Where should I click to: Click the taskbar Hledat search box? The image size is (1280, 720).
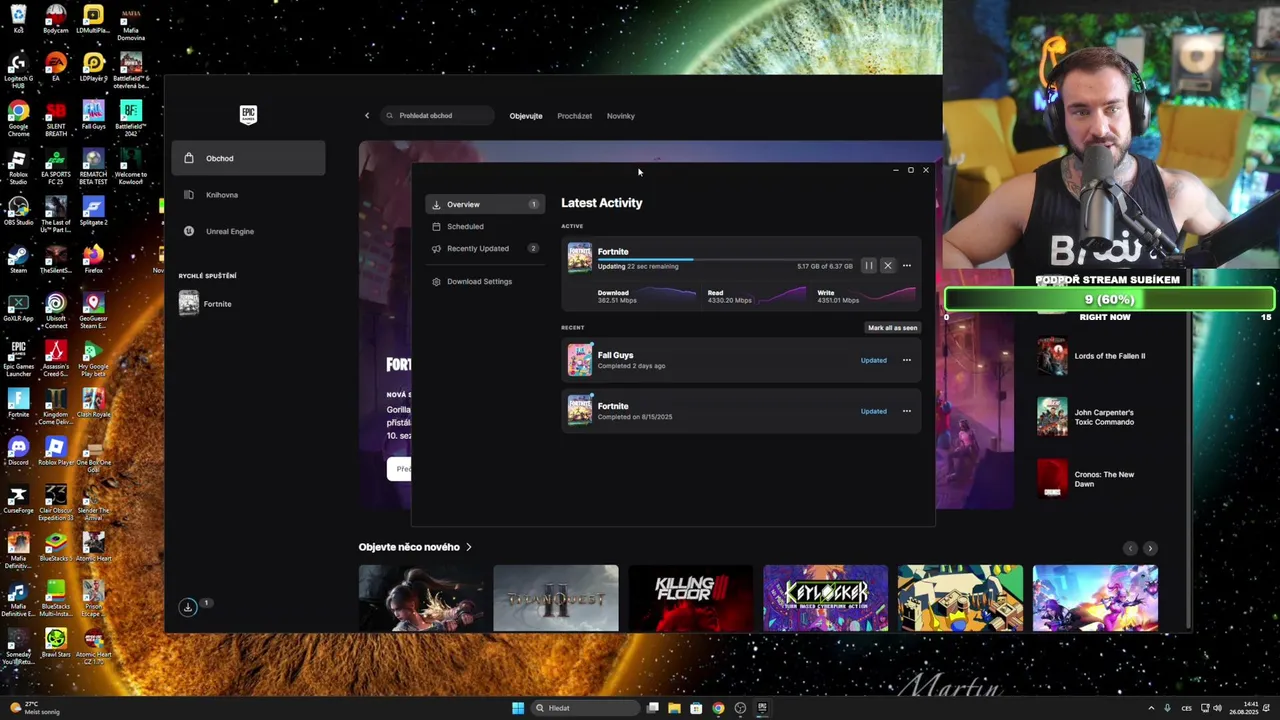(x=585, y=708)
